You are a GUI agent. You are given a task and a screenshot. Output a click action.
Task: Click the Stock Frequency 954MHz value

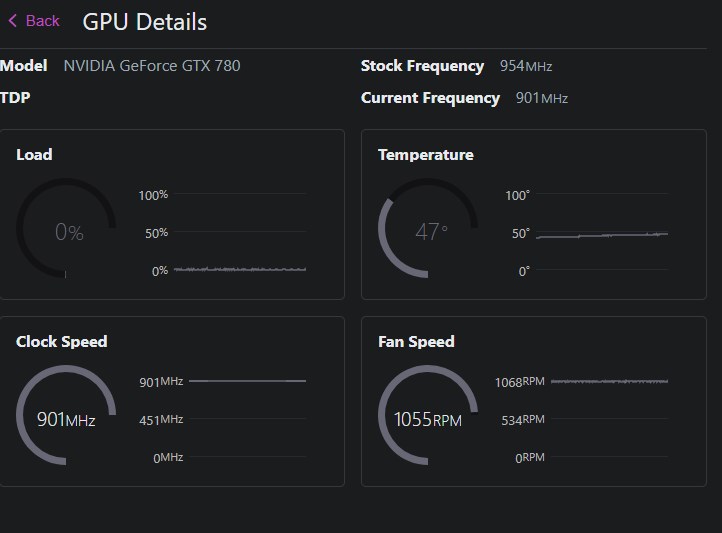pyautogui.click(x=526, y=66)
